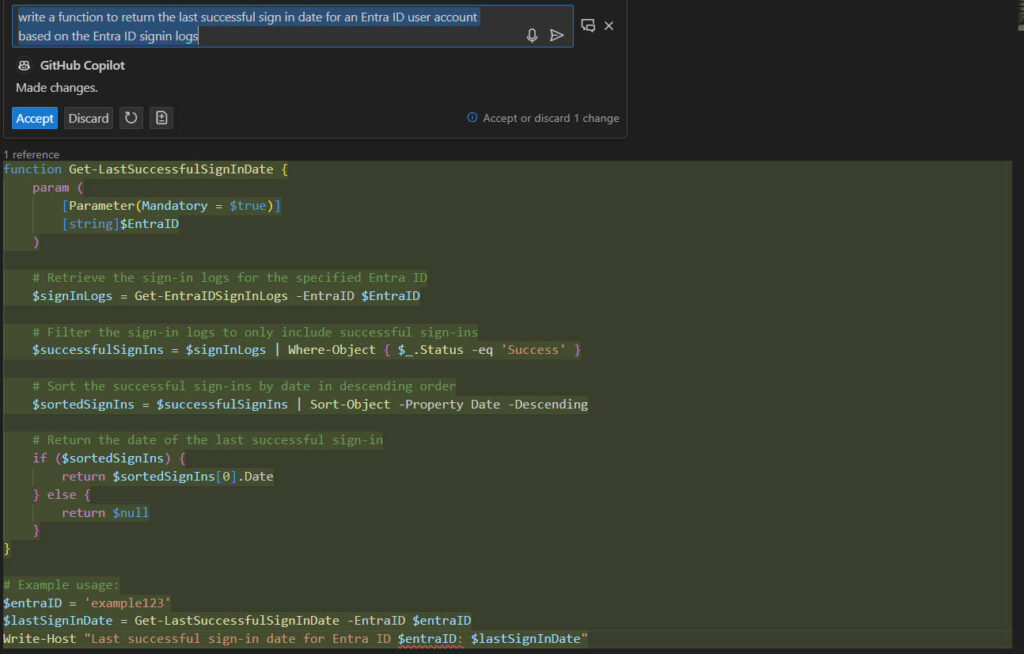
Task: Click the '1 reference' code lens link
Action: pyautogui.click(x=31, y=154)
